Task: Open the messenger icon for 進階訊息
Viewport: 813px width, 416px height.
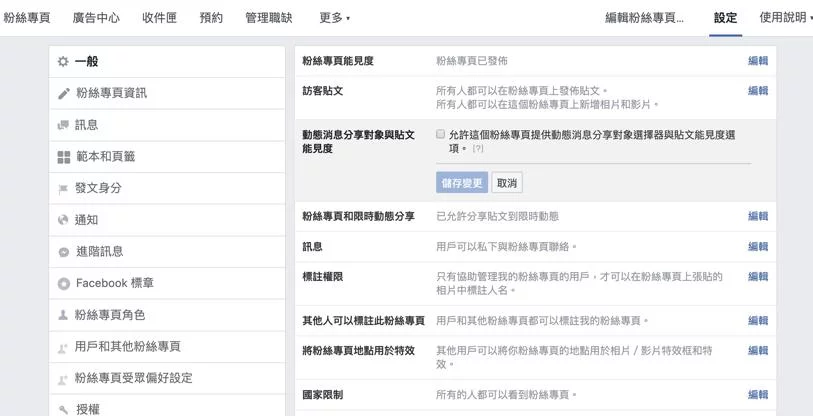Action: pos(64,252)
